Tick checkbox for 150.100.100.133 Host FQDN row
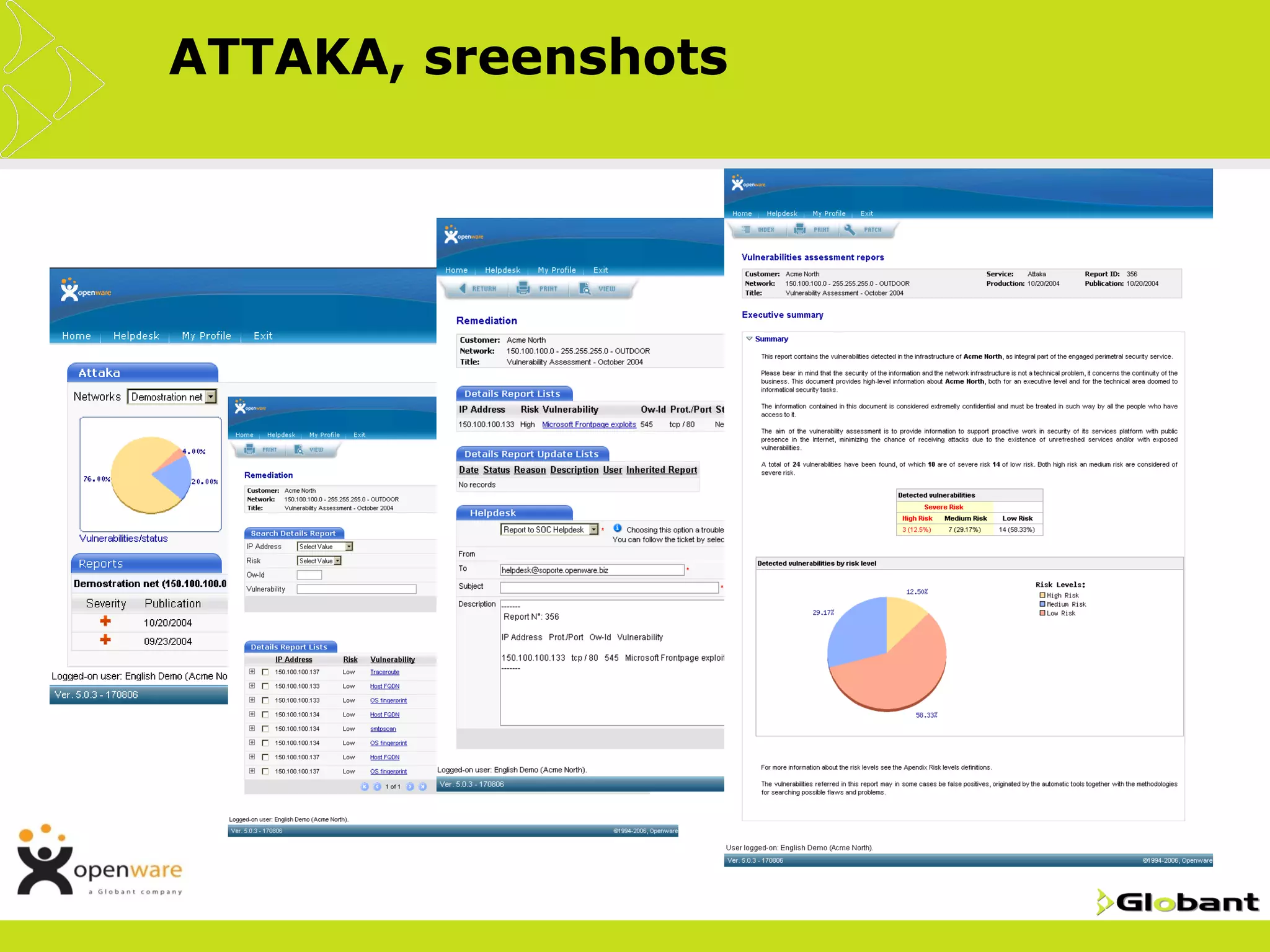 pos(265,686)
